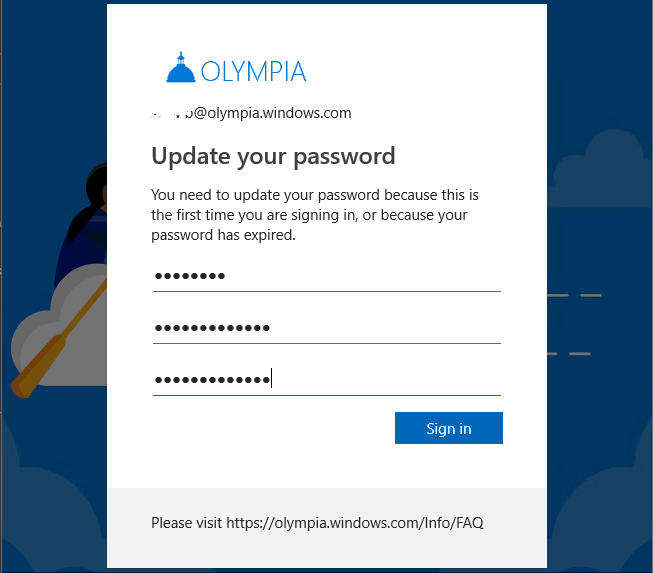Open the olympia.windows.com/Info/FAQ link
Image resolution: width=653 pixels, height=573 pixels.
click(x=355, y=522)
